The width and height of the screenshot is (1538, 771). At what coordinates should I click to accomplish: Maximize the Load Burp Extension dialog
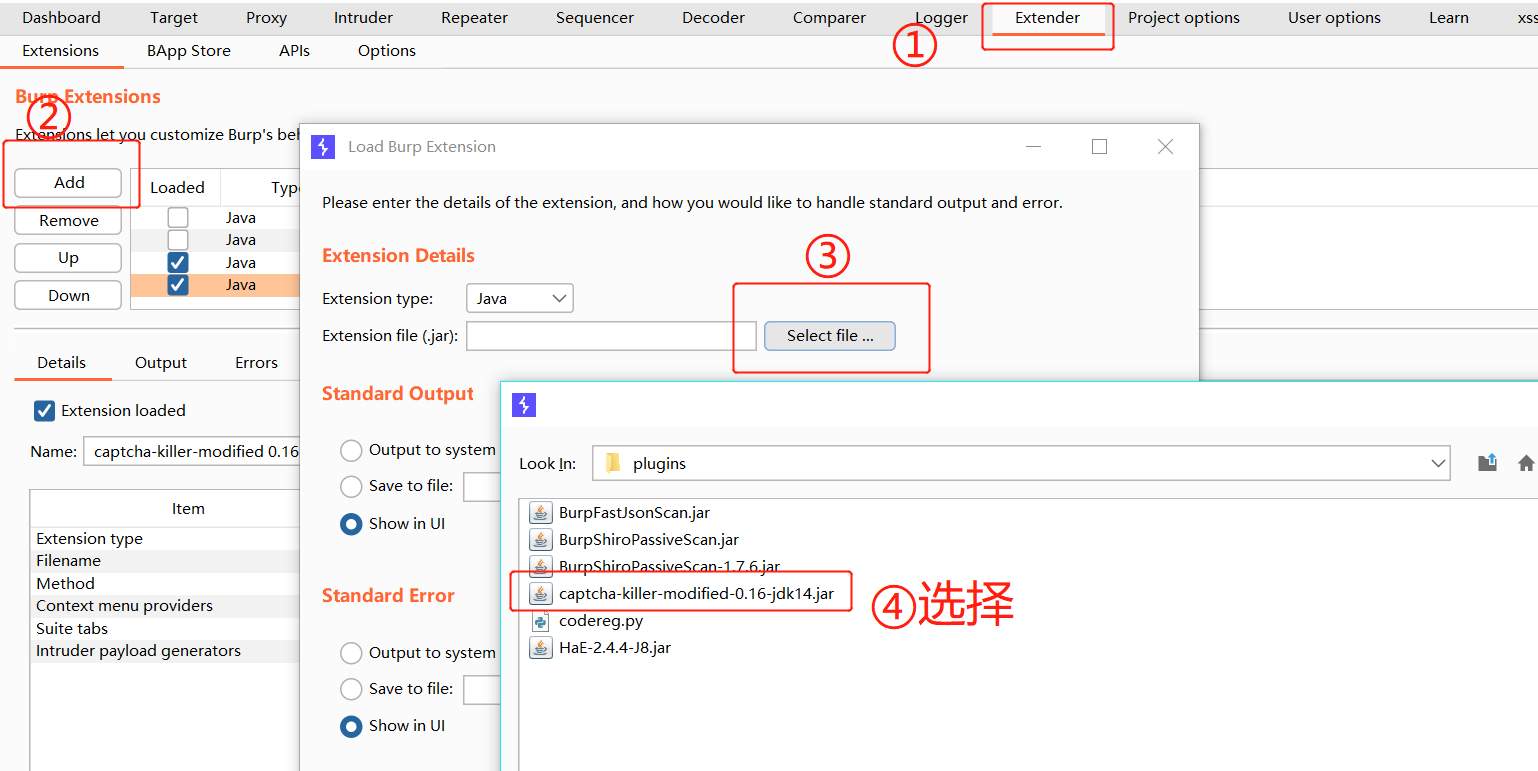(1100, 147)
